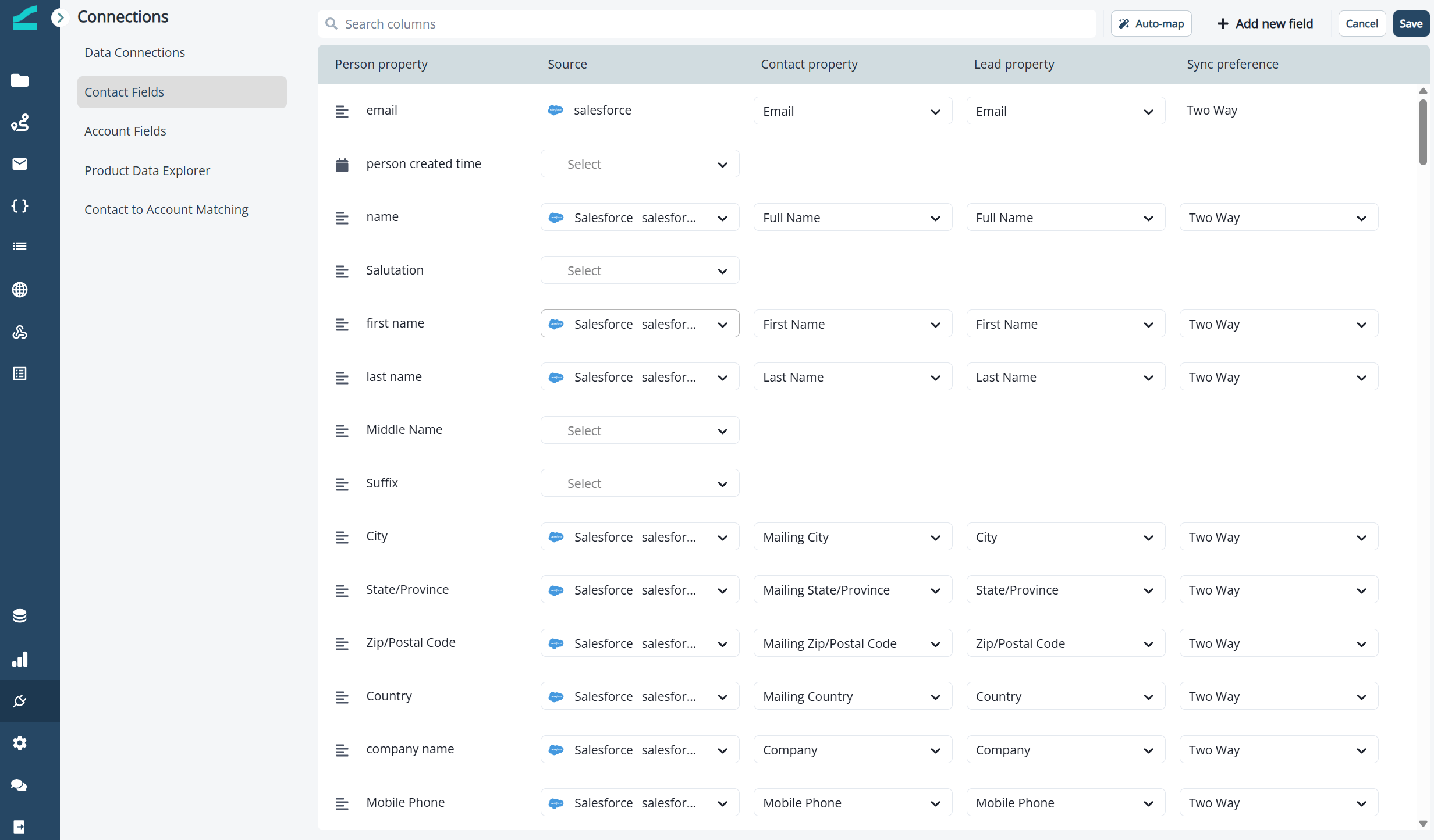Open Contact property dropdown for email row
The image size is (1434, 840).
[853, 111]
